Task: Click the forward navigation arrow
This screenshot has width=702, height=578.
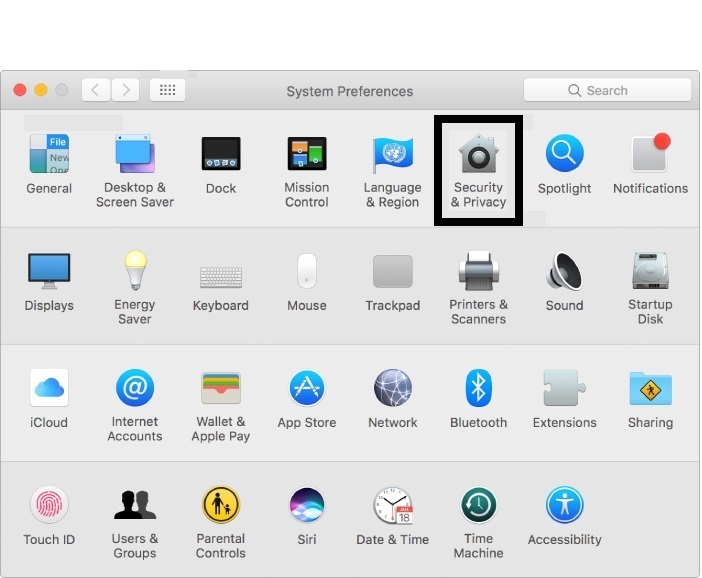Action: pos(125,90)
